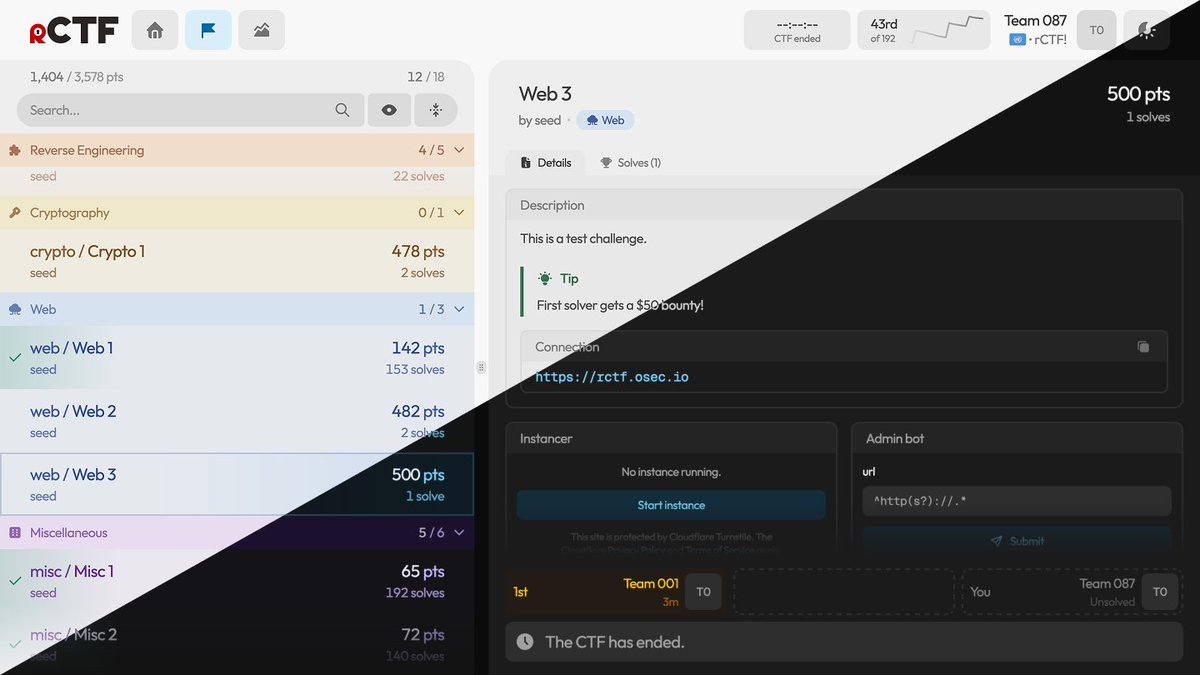1200x675 pixels.
Task: Click the search magnifier icon
Action: pyautogui.click(x=342, y=110)
